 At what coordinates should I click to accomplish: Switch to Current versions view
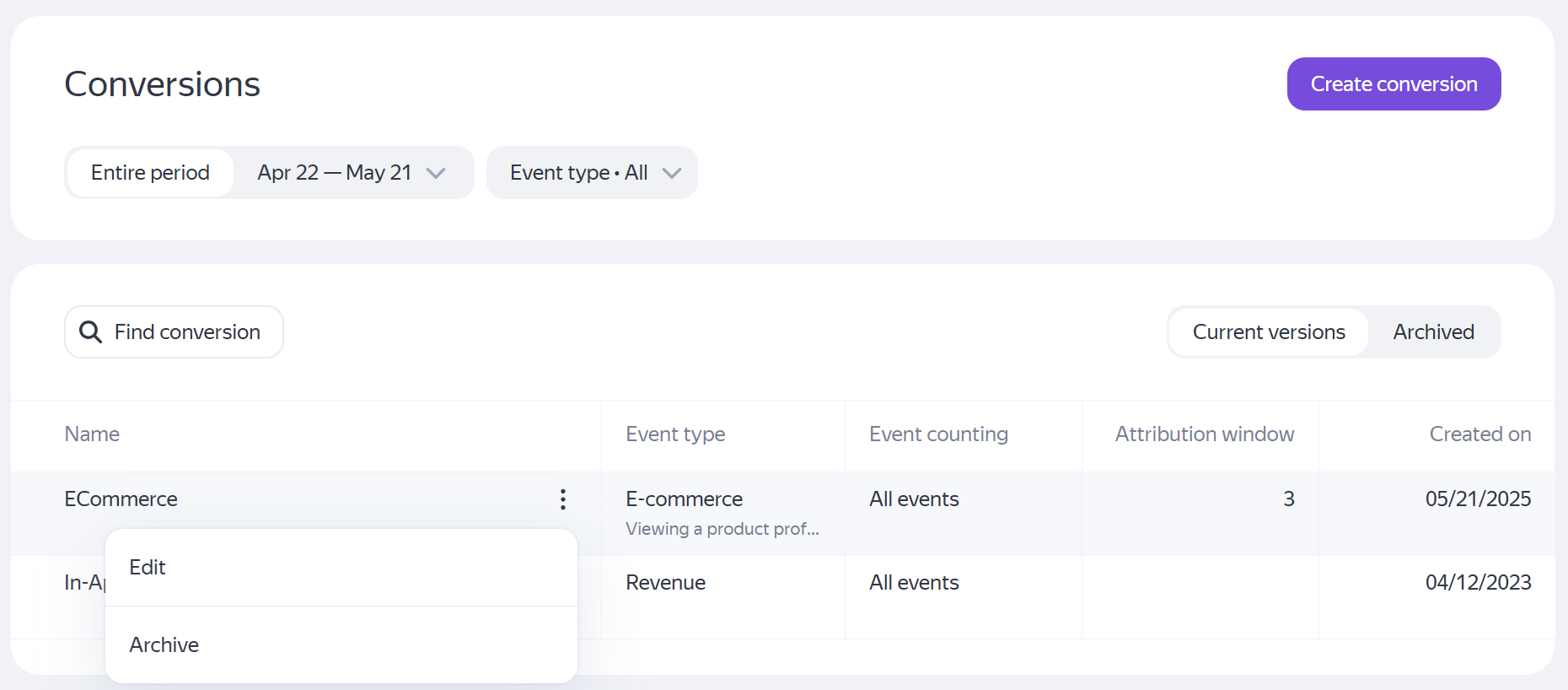pos(1268,332)
